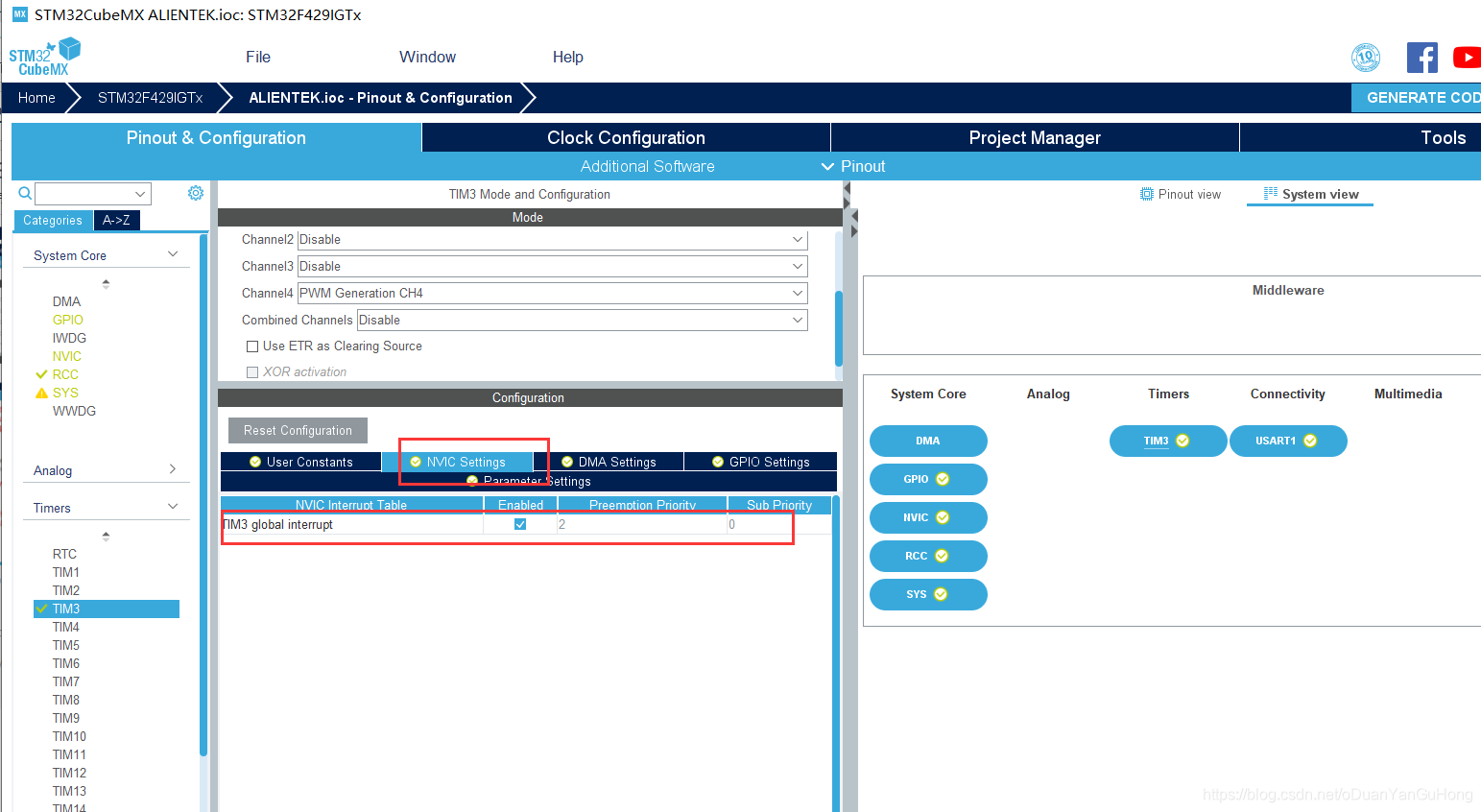The height and width of the screenshot is (812, 1481).
Task: Open the File menu
Action: pos(258,57)
